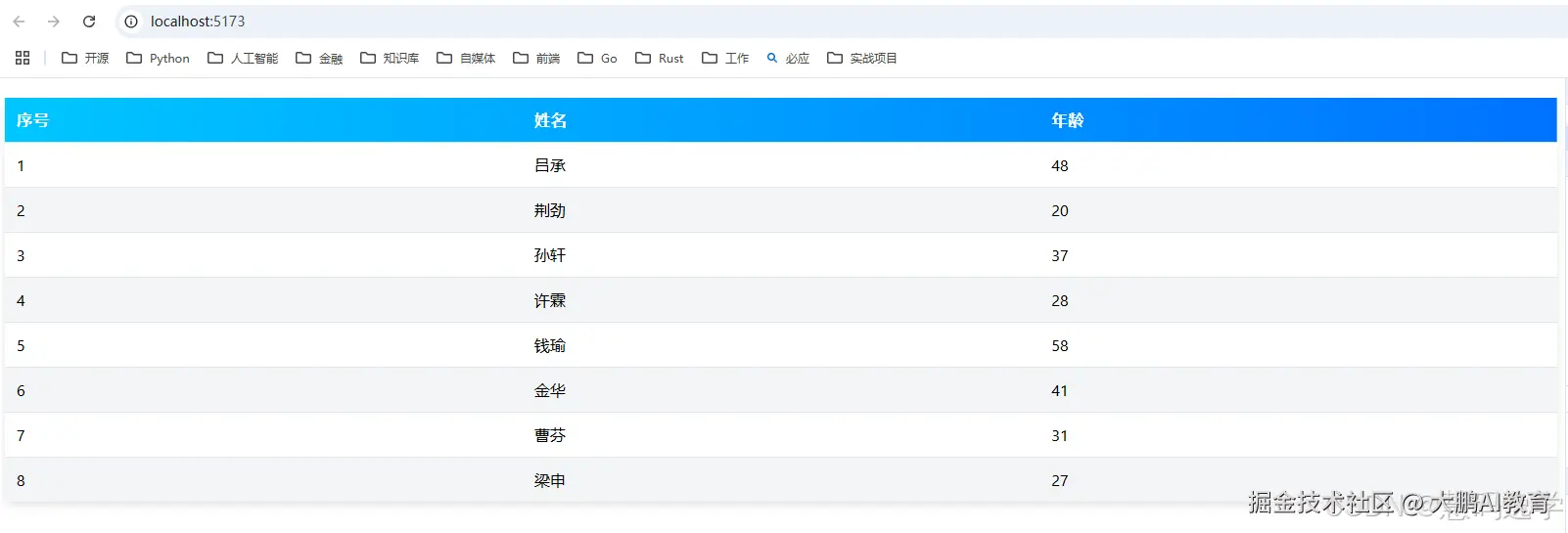Open the 前端 bookmark folder

pyautogui.click(x=536, y=58)
